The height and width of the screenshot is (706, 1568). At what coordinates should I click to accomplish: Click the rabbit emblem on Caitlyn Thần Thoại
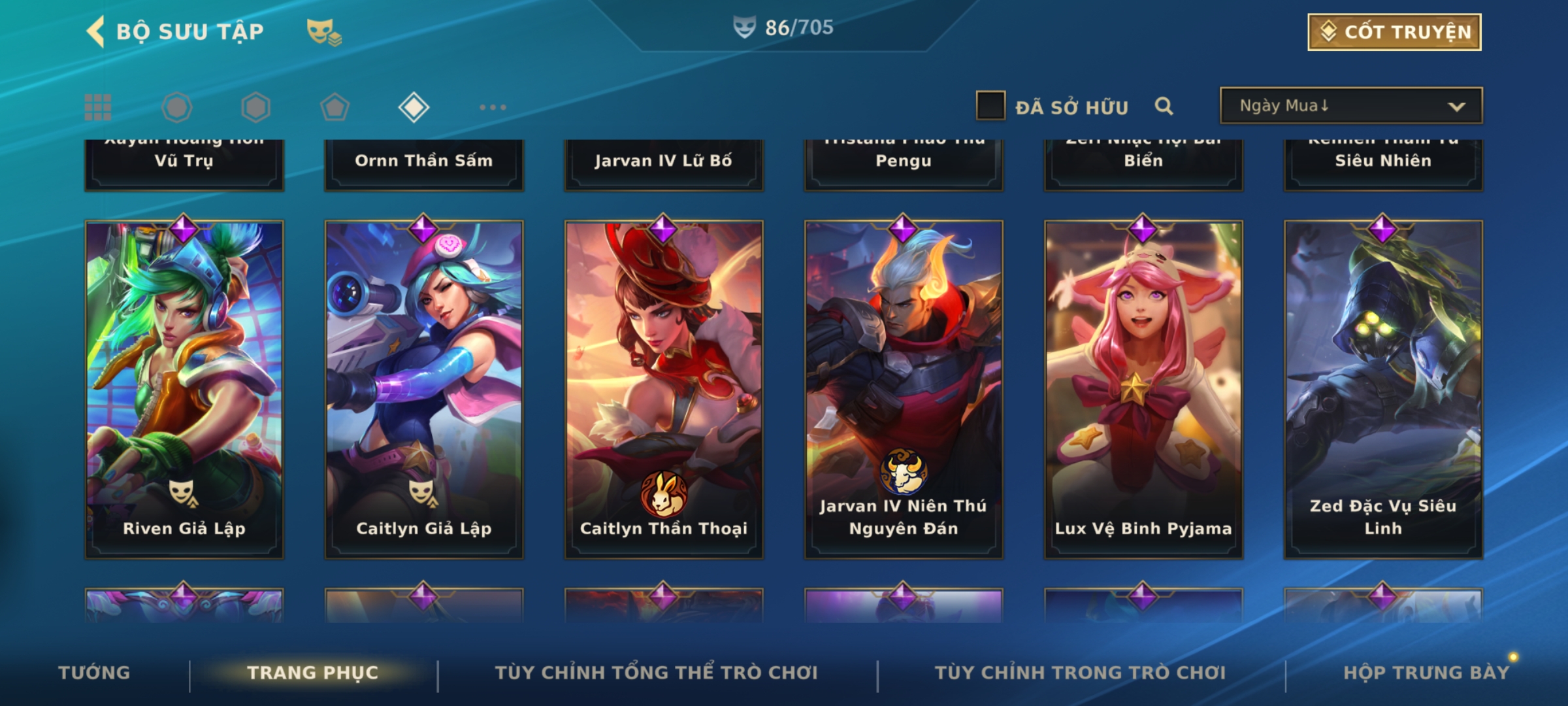[x=663, y=494]
